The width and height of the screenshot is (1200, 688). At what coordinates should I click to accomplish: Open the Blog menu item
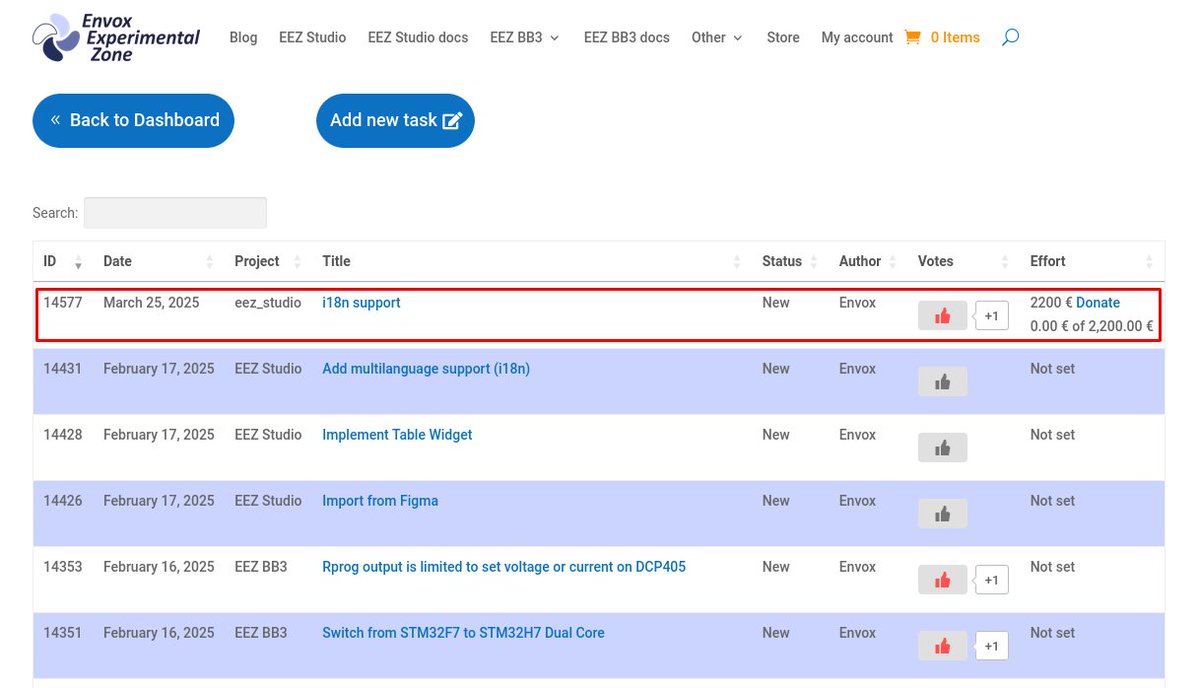(x=243, y=37)
